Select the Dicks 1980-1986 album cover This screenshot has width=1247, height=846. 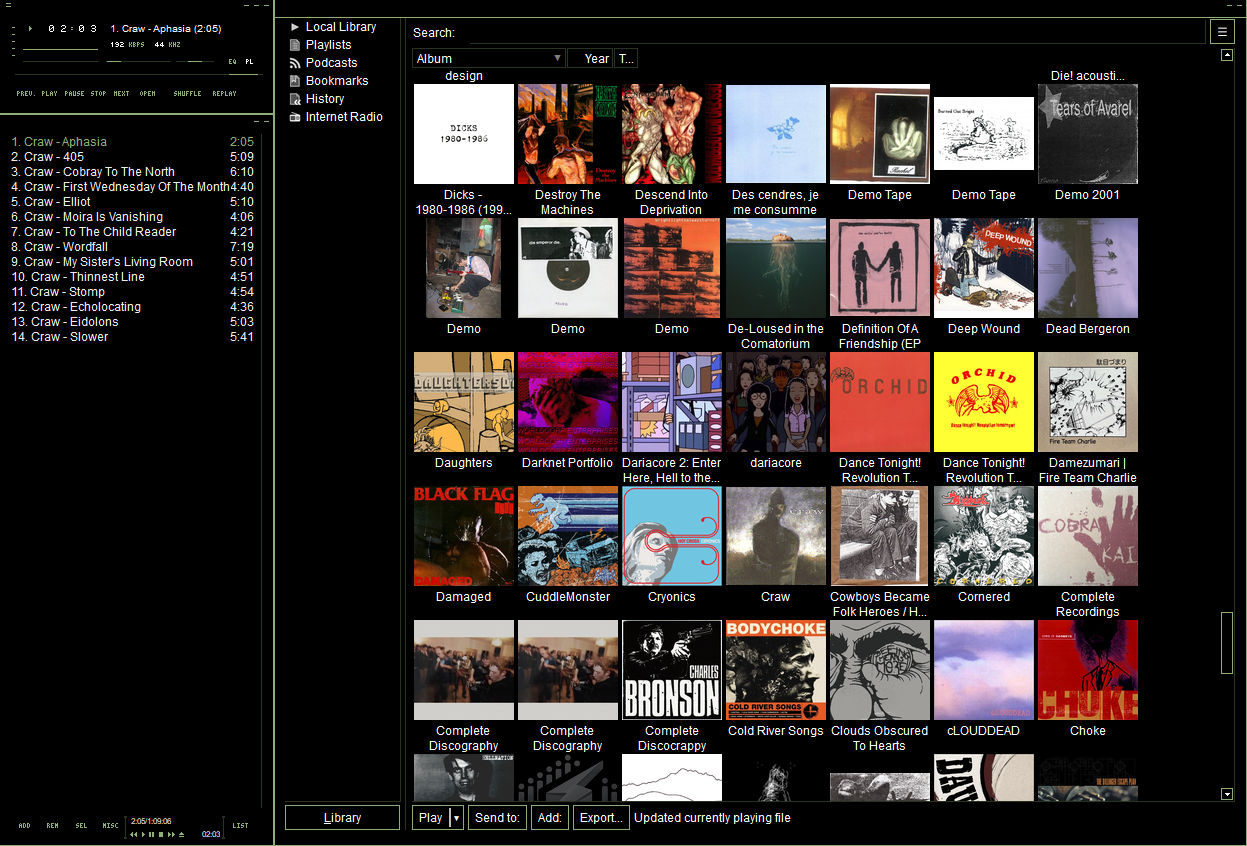point(464,134)
